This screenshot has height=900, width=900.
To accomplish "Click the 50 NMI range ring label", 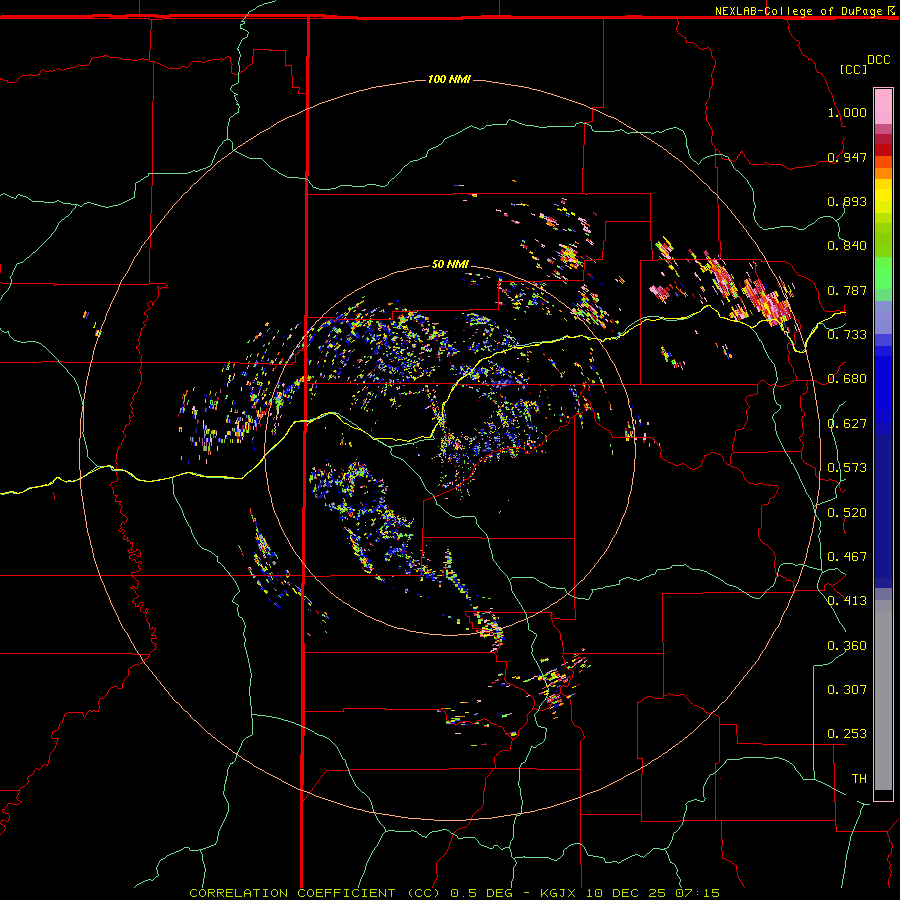I will tap(450, 264).
